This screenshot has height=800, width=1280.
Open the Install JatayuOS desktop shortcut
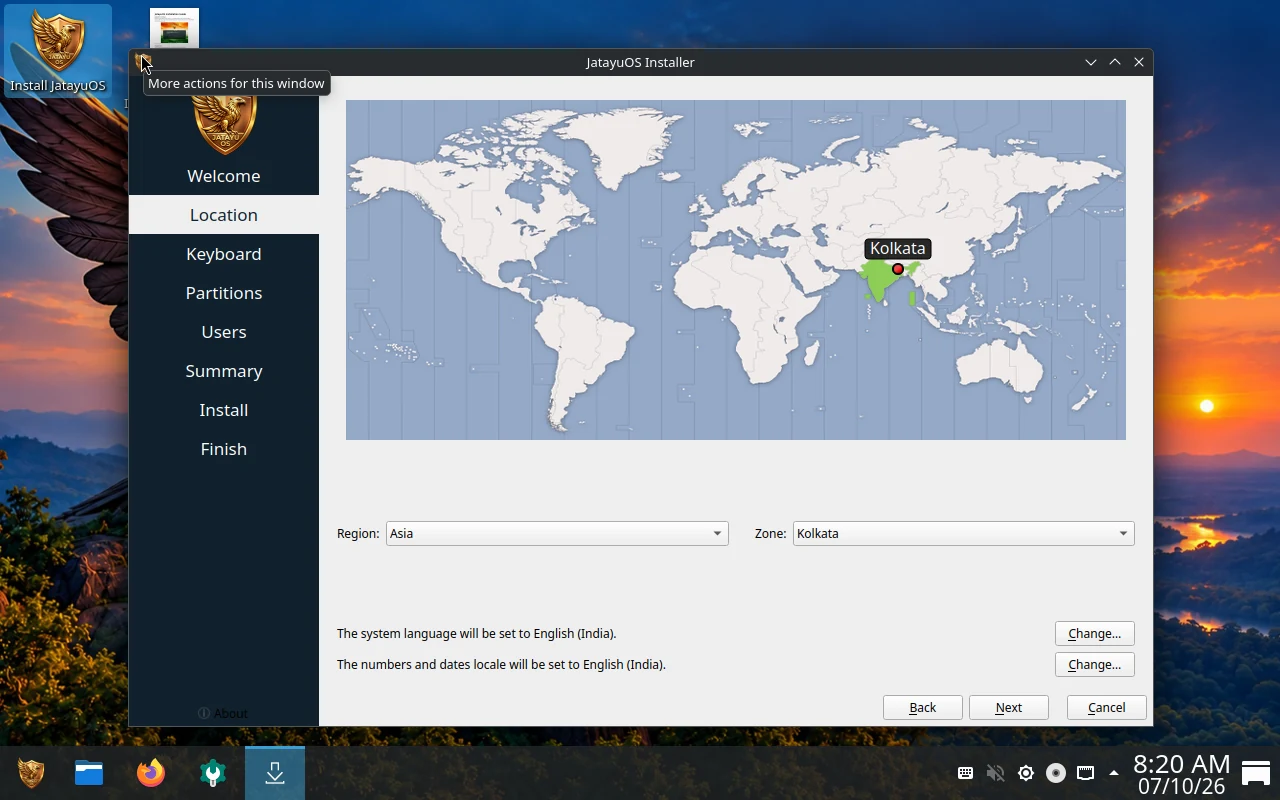point(57,50)
